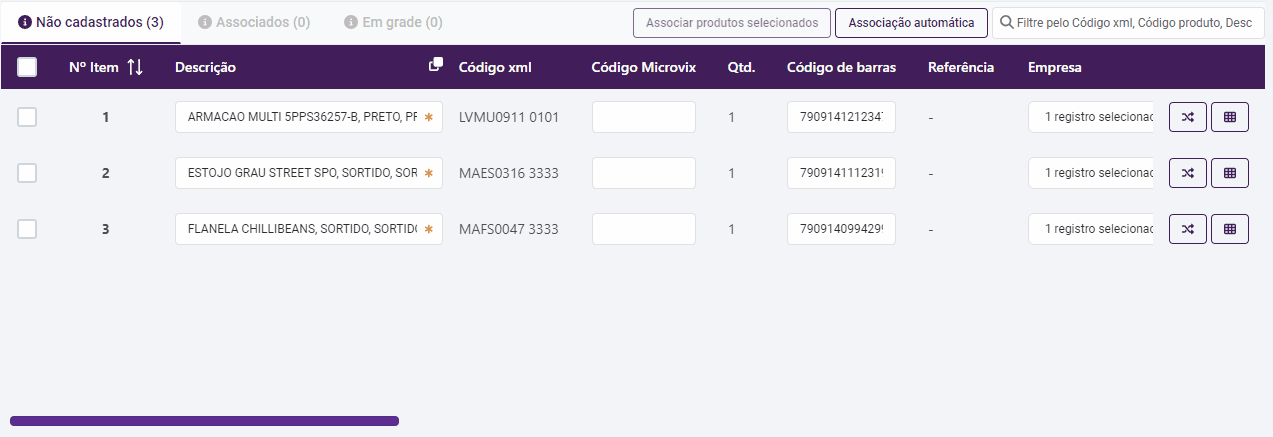Switch to Não cadastrados tab
Viewport: 1273px width, 437px height.
tap(91, 22)
